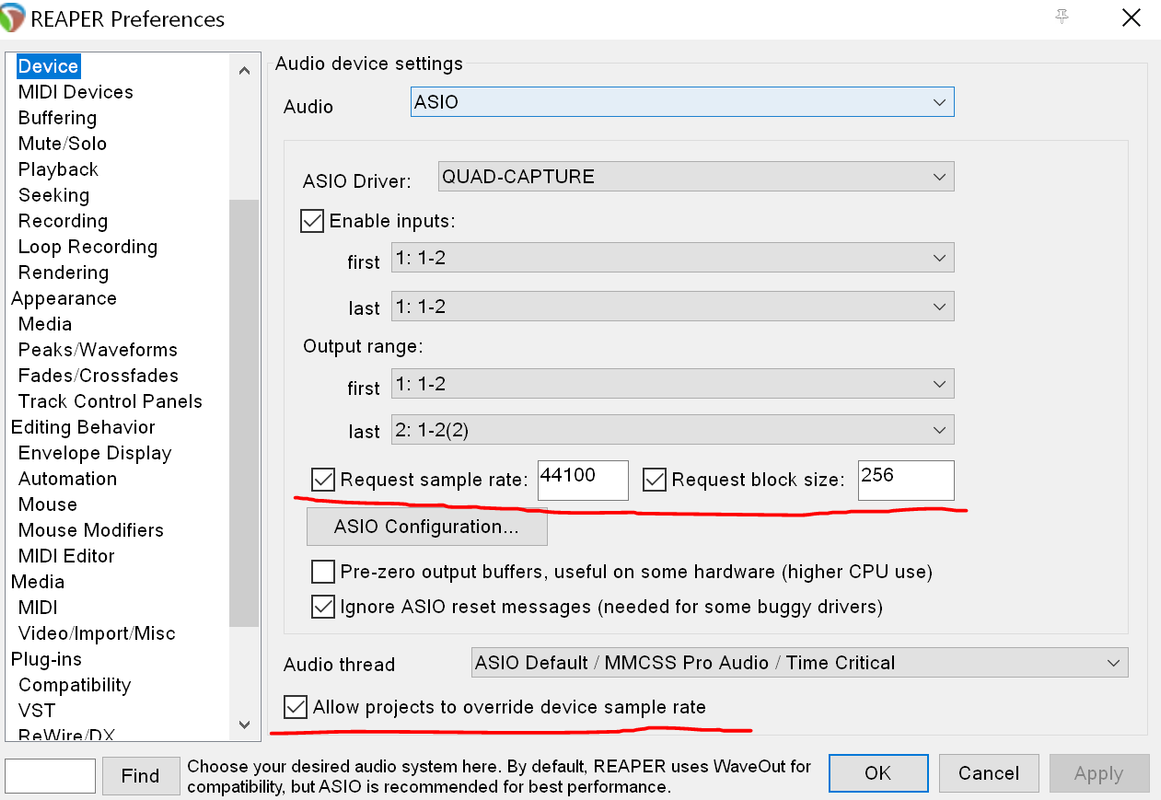Image resolution: width=1161 pixels, height=800 pixels.
Task: Select the Editing Behavior category
Action: pos(83,427)
